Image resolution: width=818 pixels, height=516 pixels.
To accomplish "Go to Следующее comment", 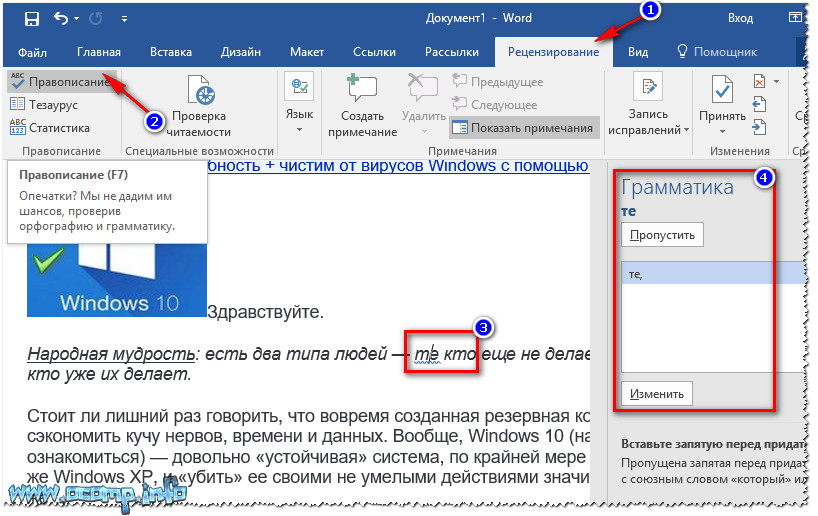I will pos(495,105).
